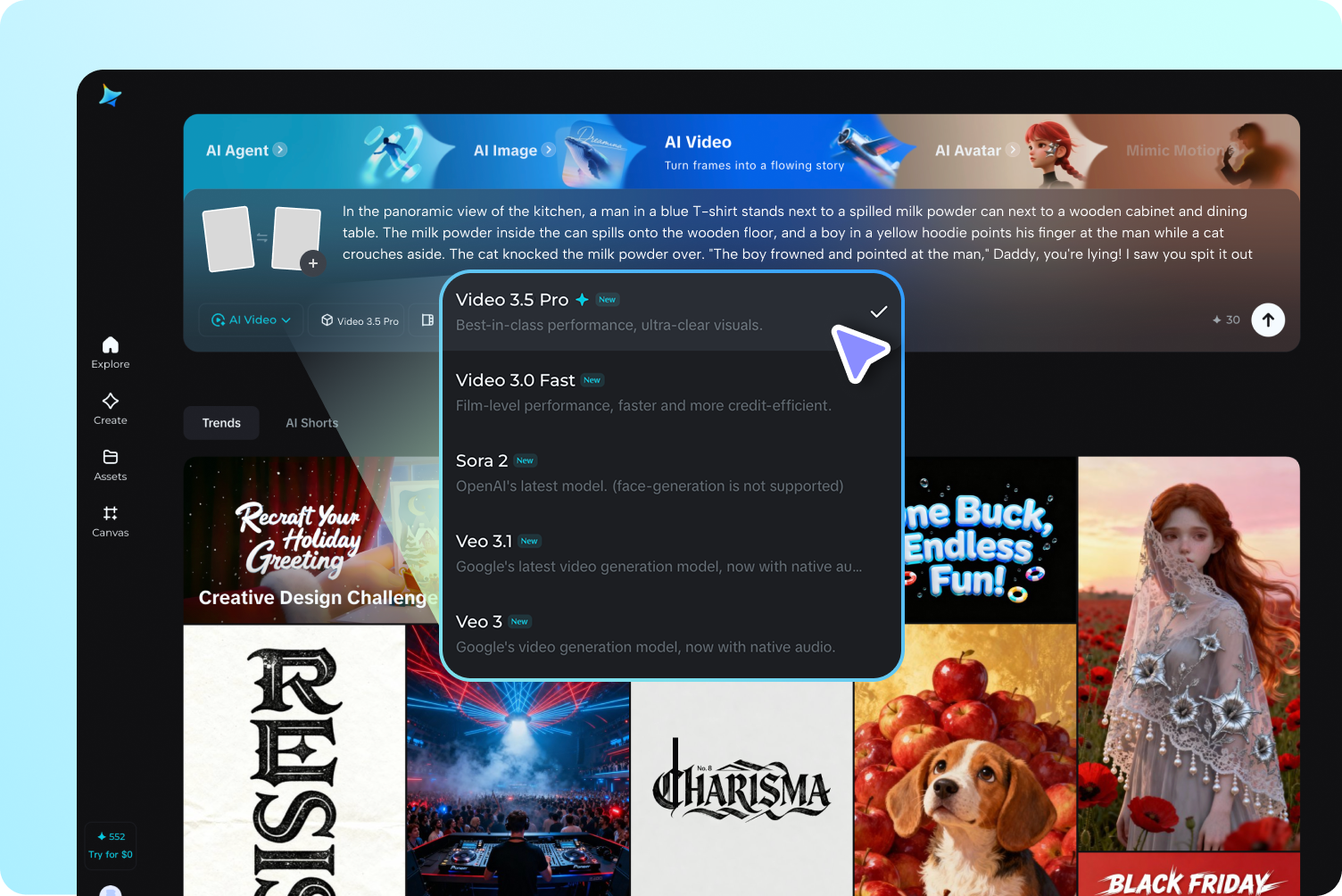Open Canvas in the sidebar

(x=111, y=521)
